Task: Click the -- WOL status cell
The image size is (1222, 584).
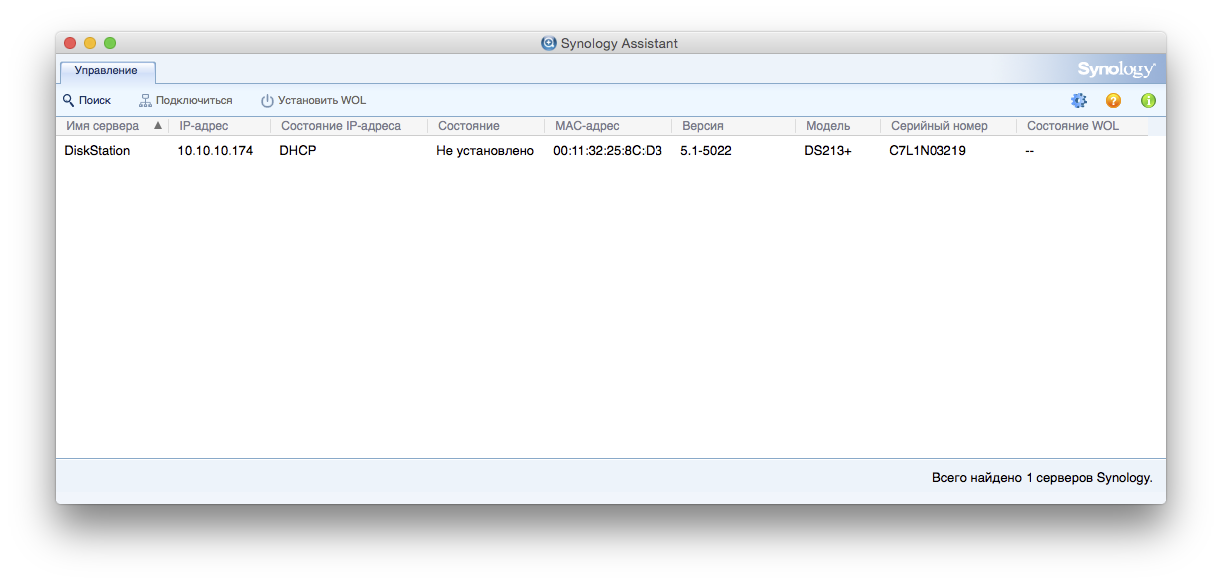Action: (1030, 151)
